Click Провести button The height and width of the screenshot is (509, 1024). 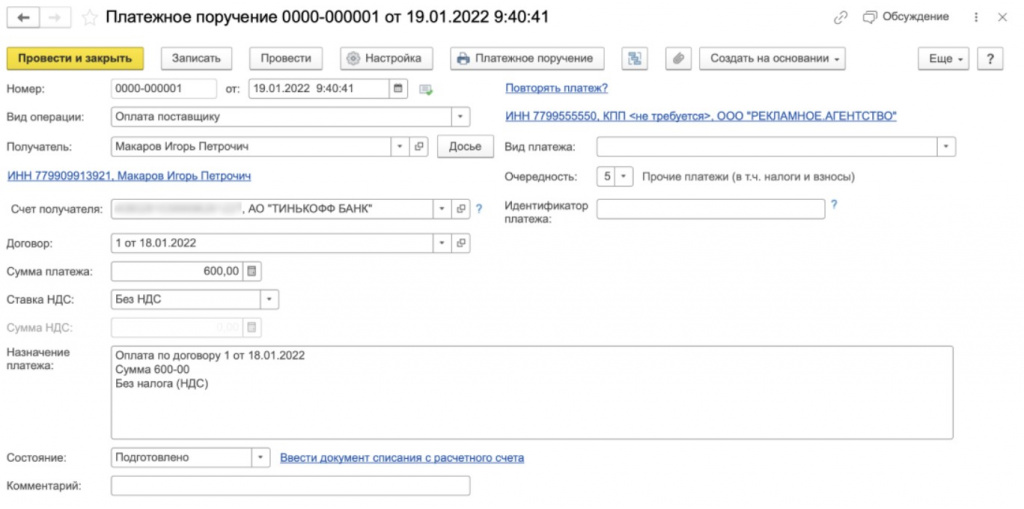tap(286, 58)
